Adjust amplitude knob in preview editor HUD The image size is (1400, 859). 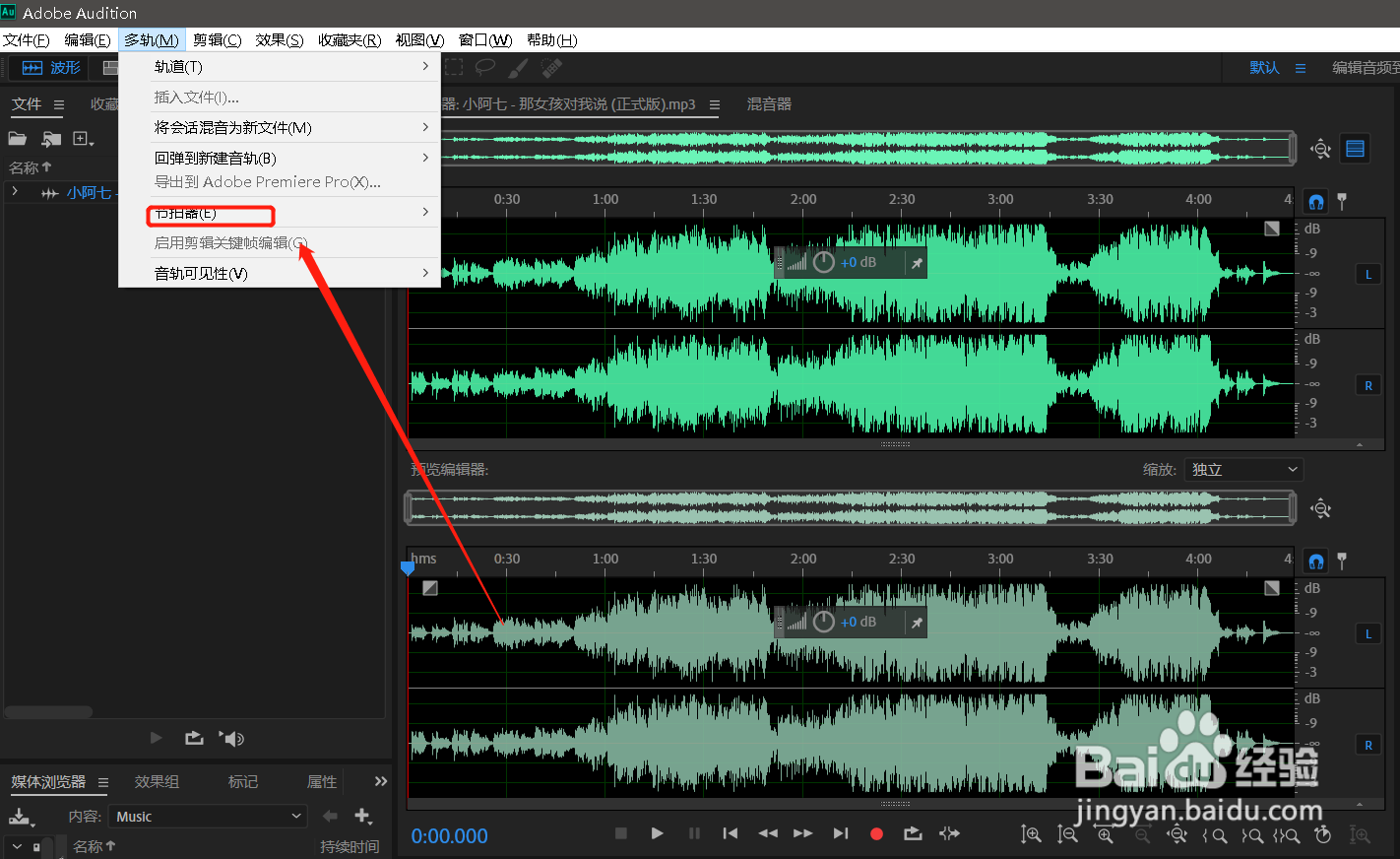(824, 622)
